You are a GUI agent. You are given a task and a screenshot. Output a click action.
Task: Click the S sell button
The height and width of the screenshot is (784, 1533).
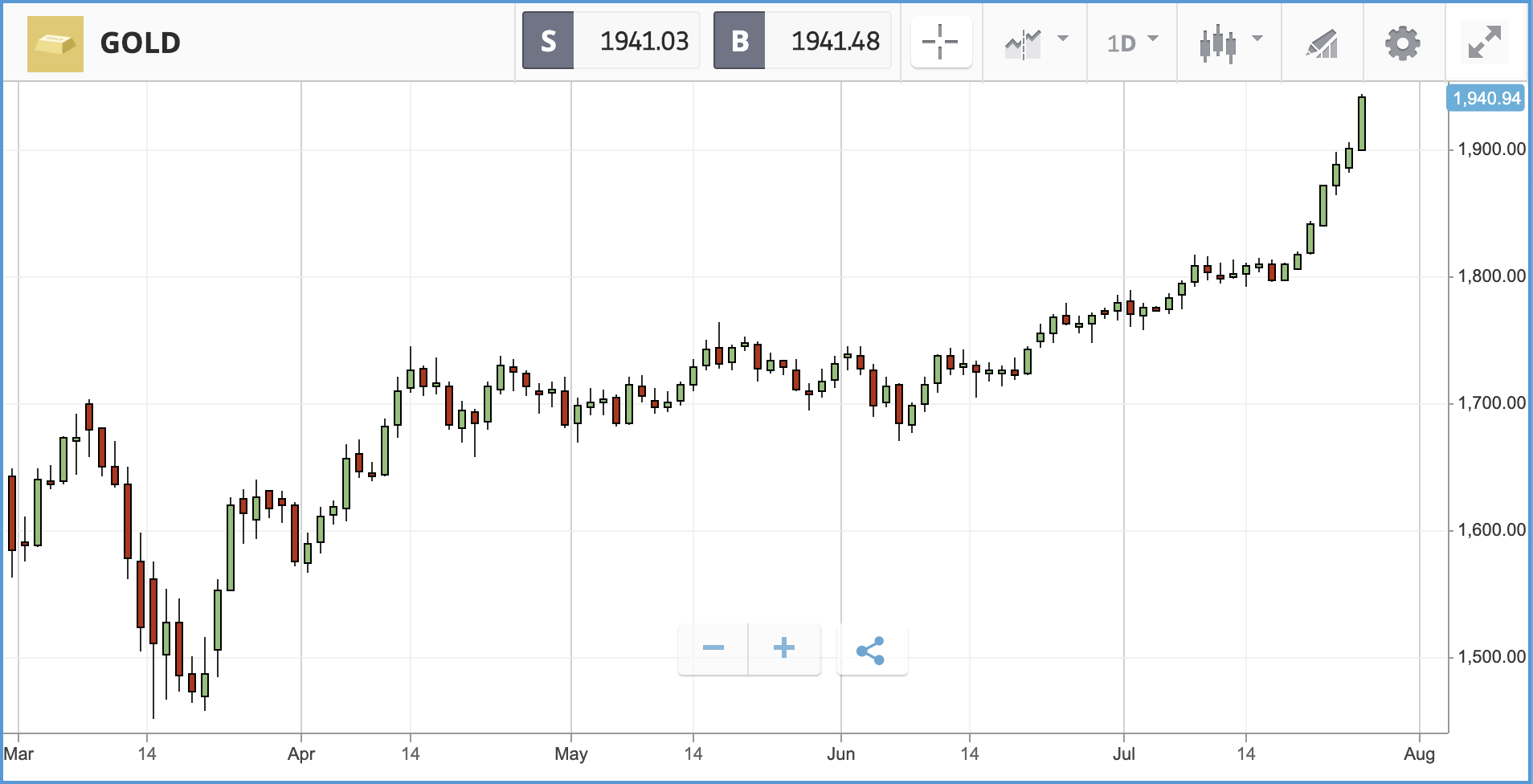(x=548, y=41)
